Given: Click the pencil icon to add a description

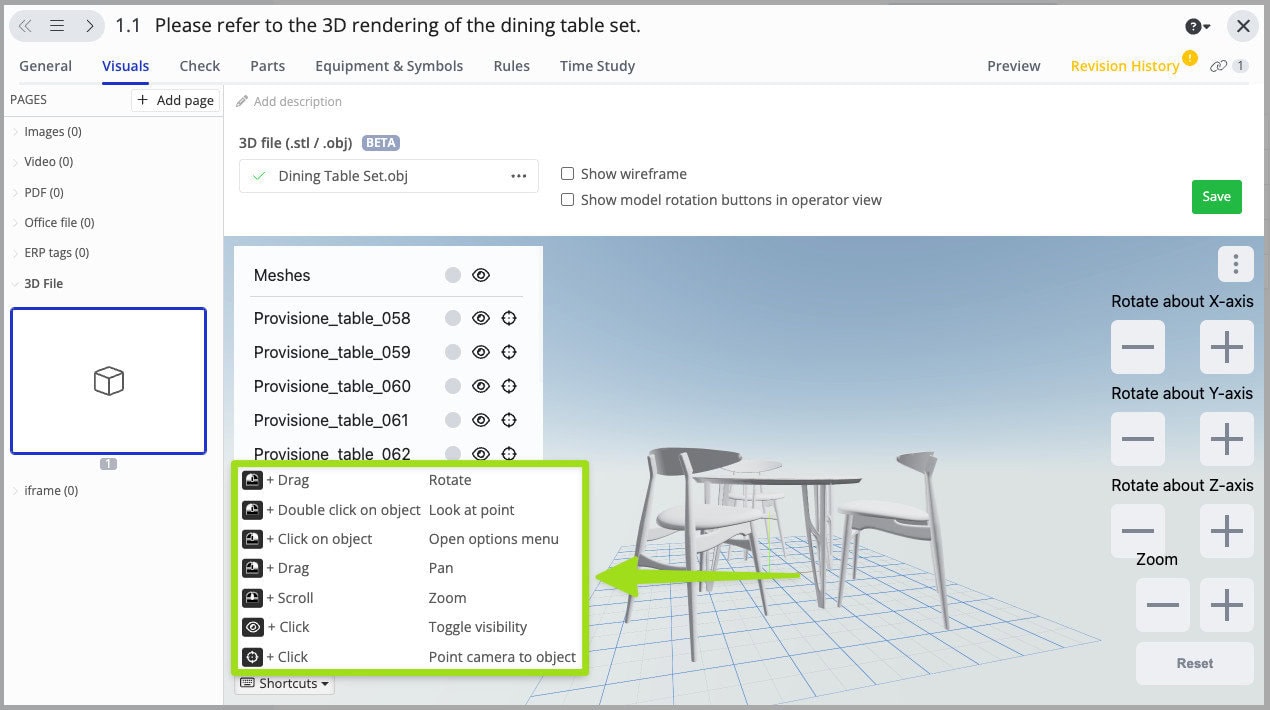Looking at the screenshot, I should (x=240, y=101).
